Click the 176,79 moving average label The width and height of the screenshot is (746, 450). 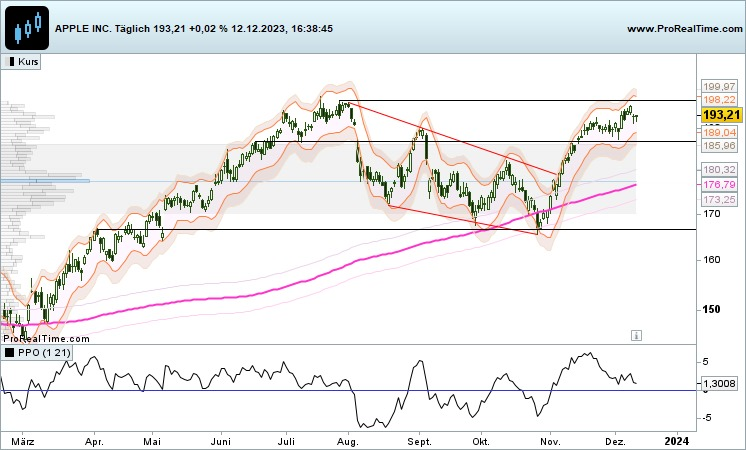(x=719, y=184)
